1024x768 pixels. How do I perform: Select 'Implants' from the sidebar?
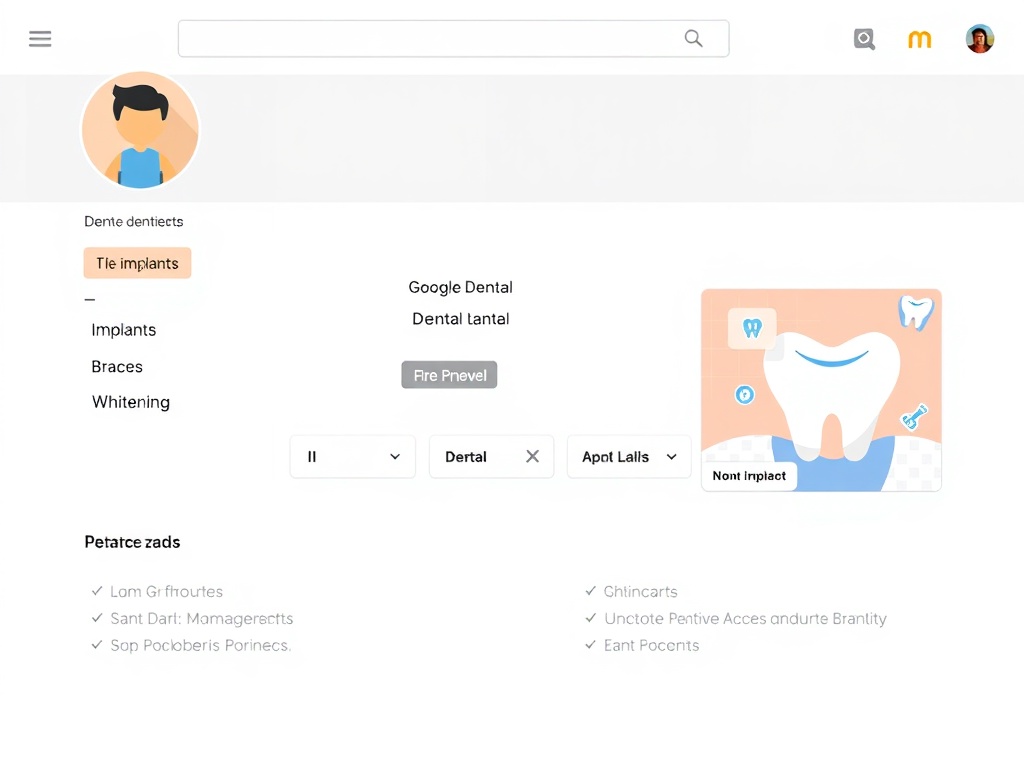pos(123,330)
